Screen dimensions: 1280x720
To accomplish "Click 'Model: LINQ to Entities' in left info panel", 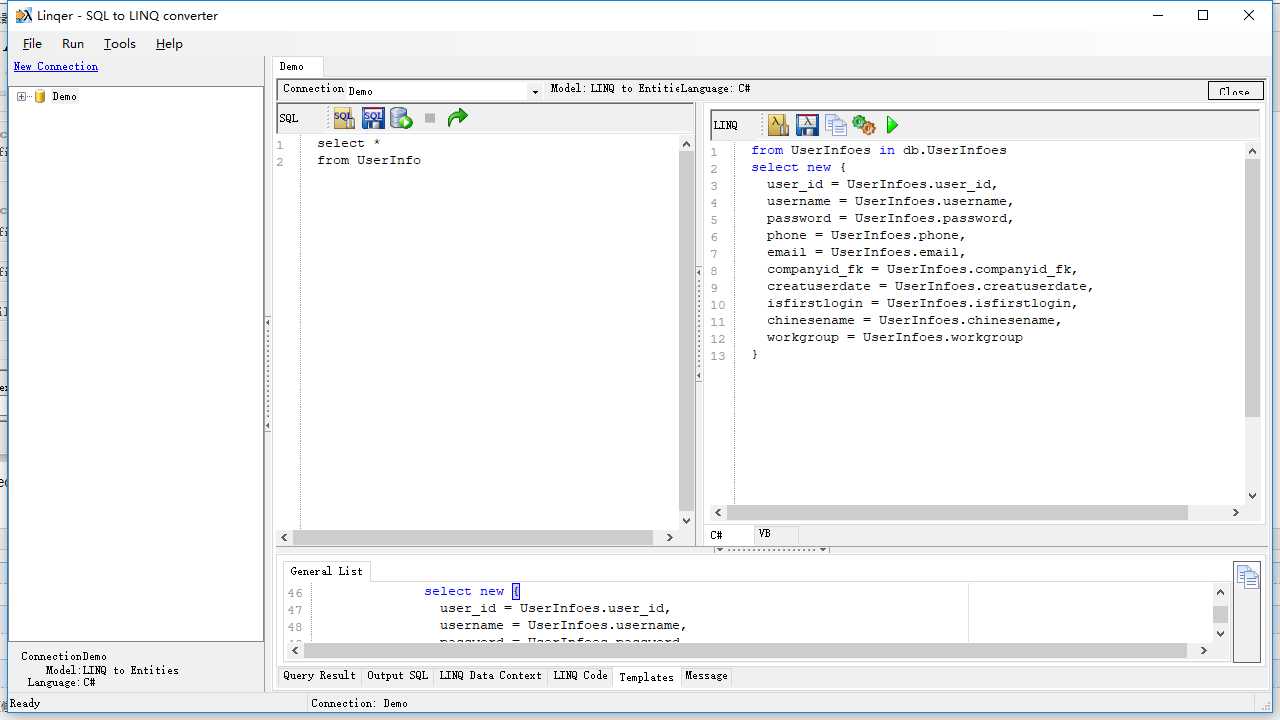I will (x=112, y=670).
